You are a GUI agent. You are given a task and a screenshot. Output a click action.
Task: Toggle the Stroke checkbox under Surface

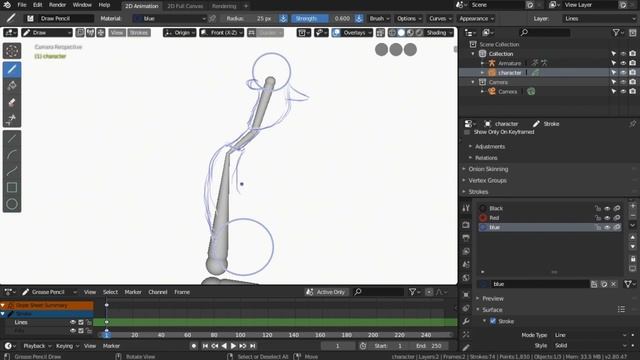tap(493, 321)
